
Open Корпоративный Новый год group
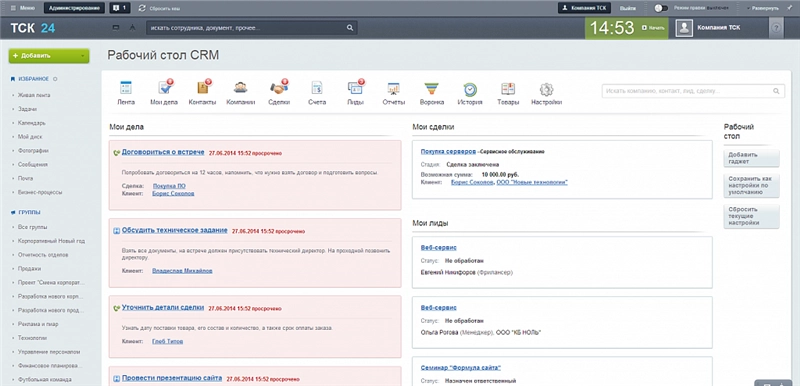51,241
